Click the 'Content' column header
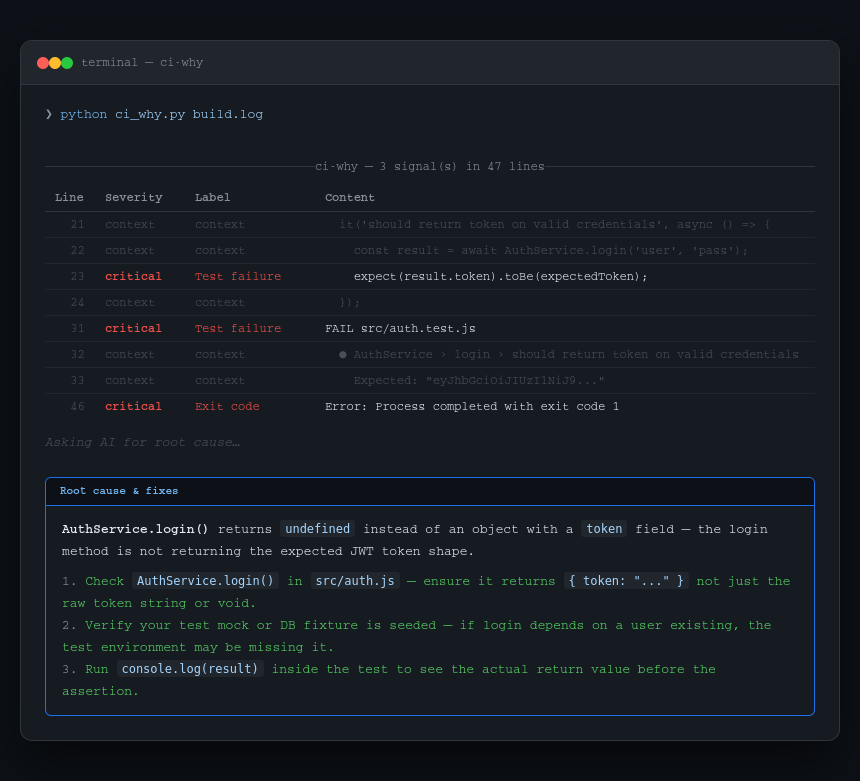This screenshot has height=781, width=860. pyautogui.click(x=349, y=197)
